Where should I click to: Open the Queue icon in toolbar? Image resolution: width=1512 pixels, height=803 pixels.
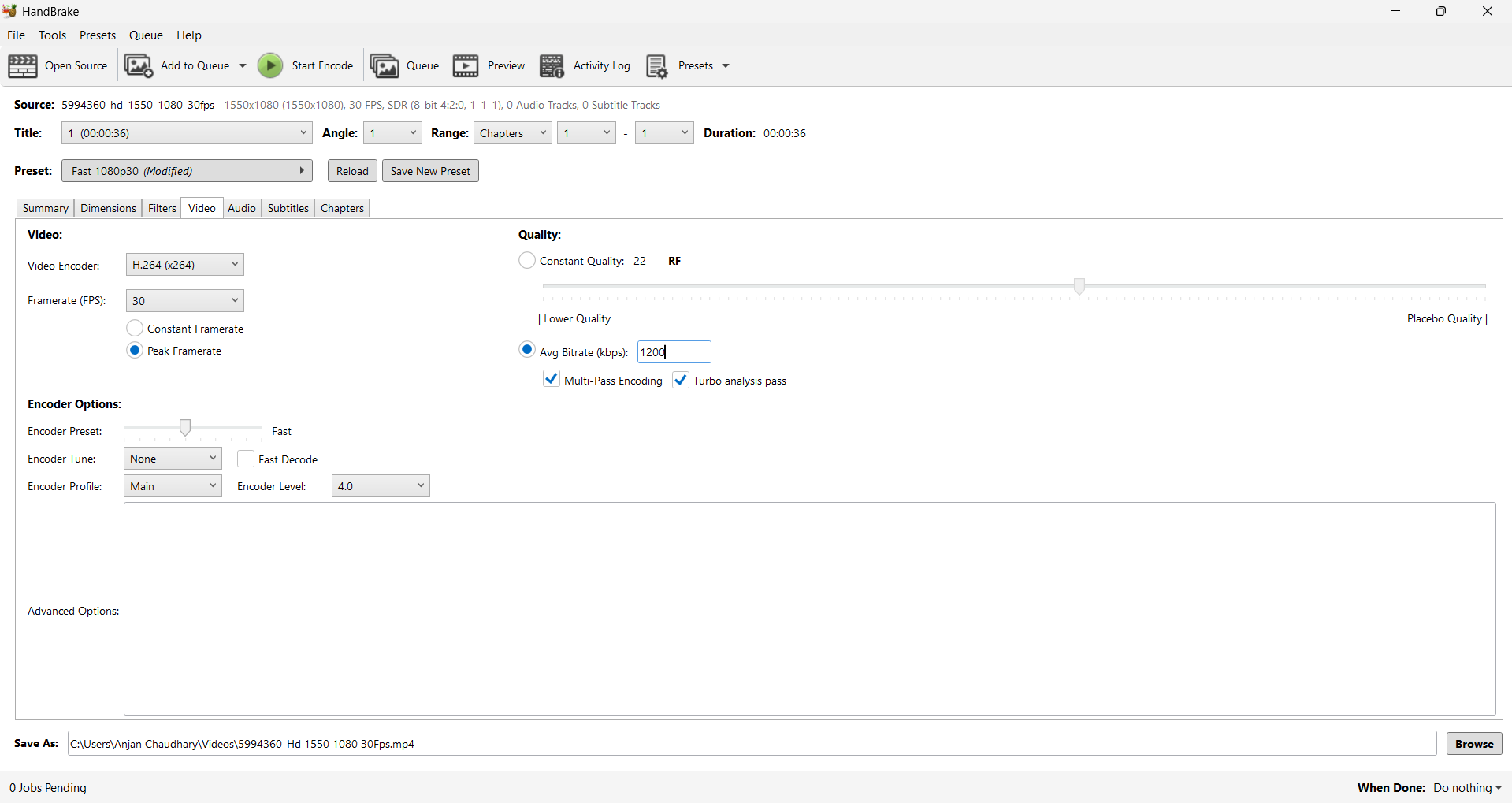[x=385, y=66]
